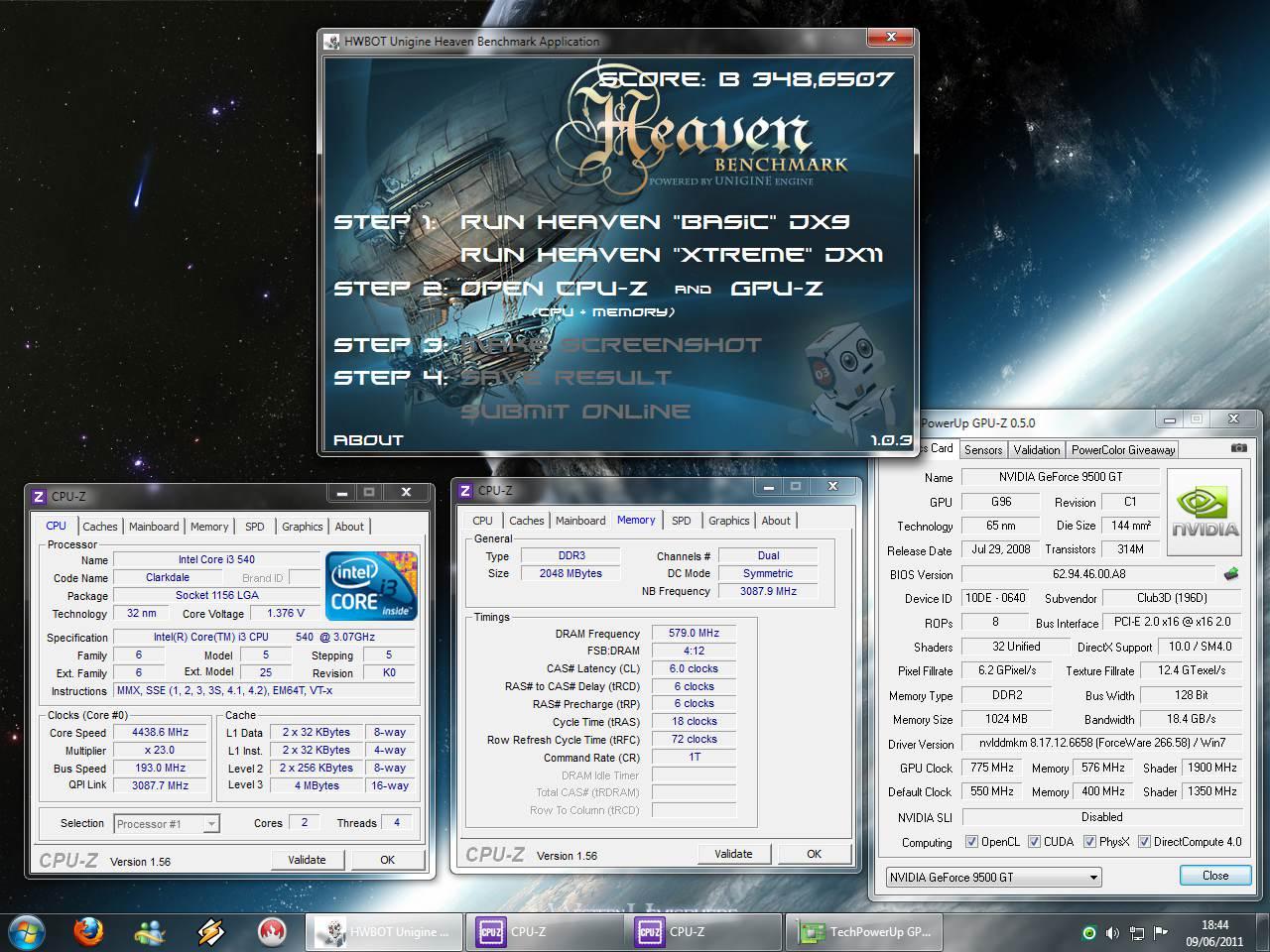Open the NVIDIA GeForce 9500 GT dropdown

[x=993, y=877]
